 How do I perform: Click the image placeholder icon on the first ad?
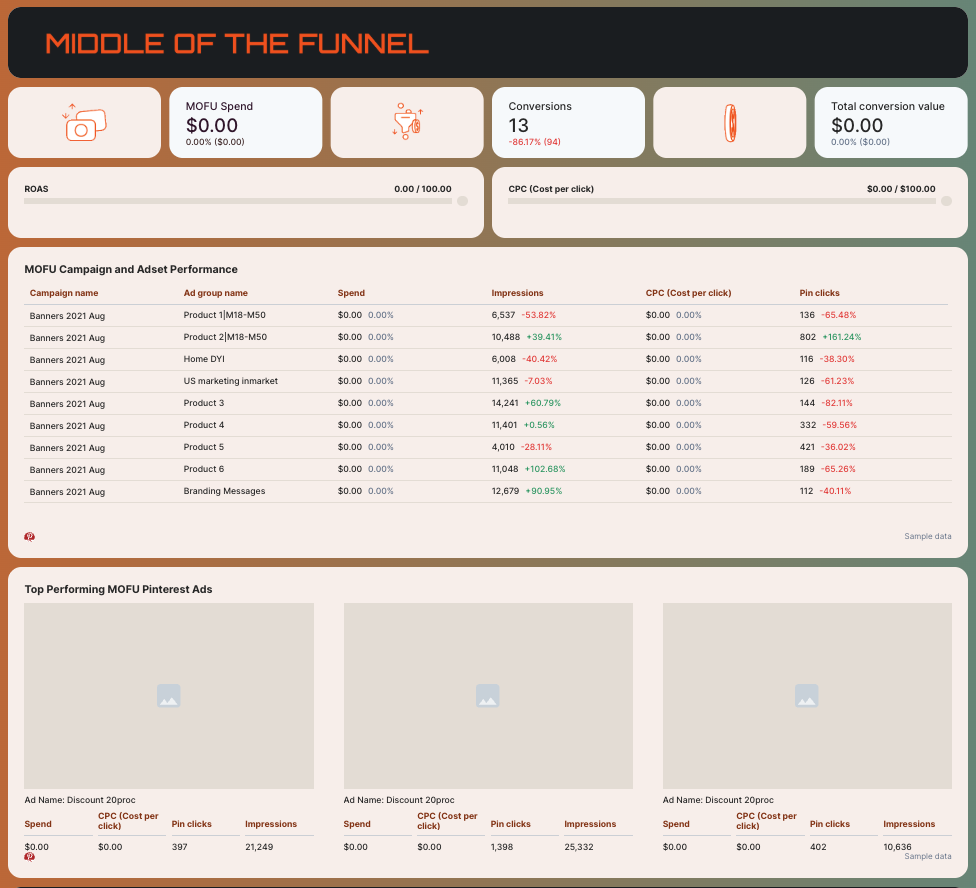pos(168,695)
